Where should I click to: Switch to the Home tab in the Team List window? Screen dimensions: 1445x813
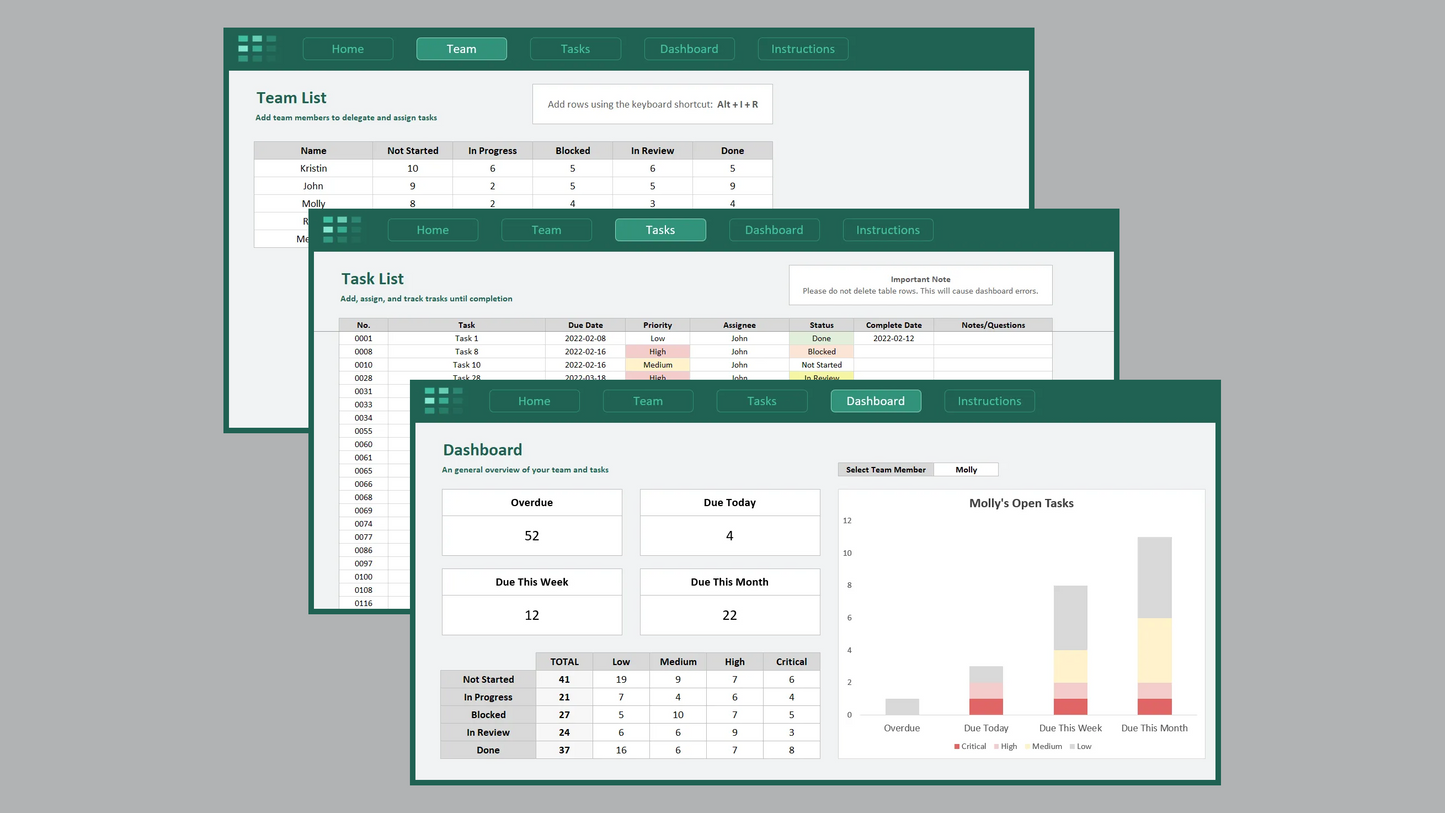click(348, 49)
